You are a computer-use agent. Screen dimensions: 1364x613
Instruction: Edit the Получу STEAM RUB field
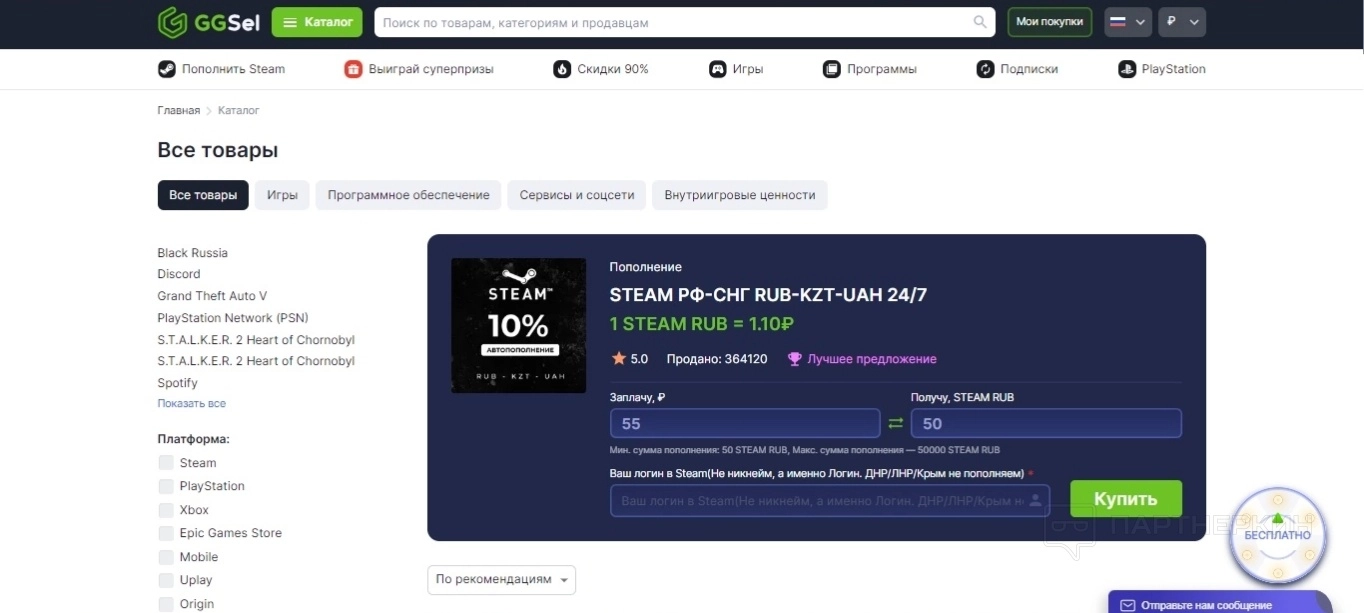[1046, 423]
